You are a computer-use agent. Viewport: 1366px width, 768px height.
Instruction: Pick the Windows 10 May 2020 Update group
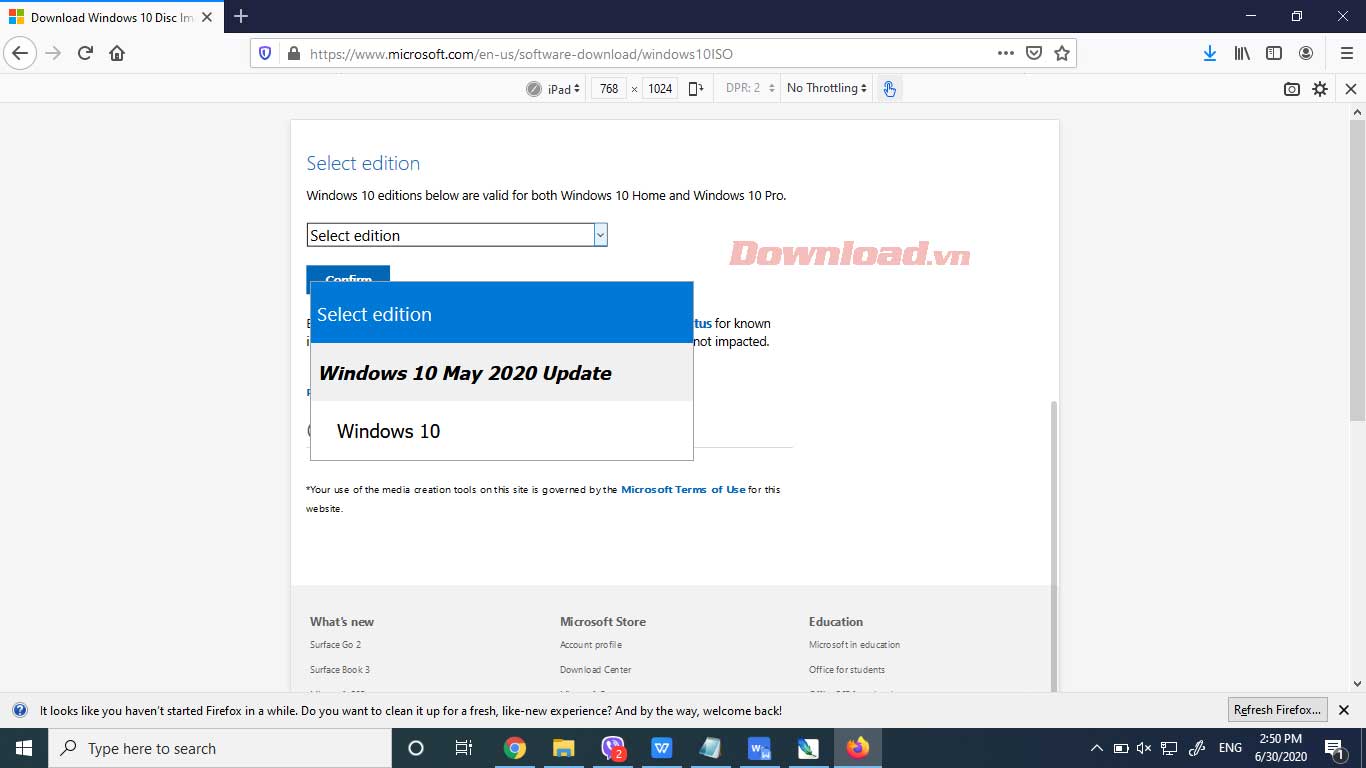click(502, 373)
